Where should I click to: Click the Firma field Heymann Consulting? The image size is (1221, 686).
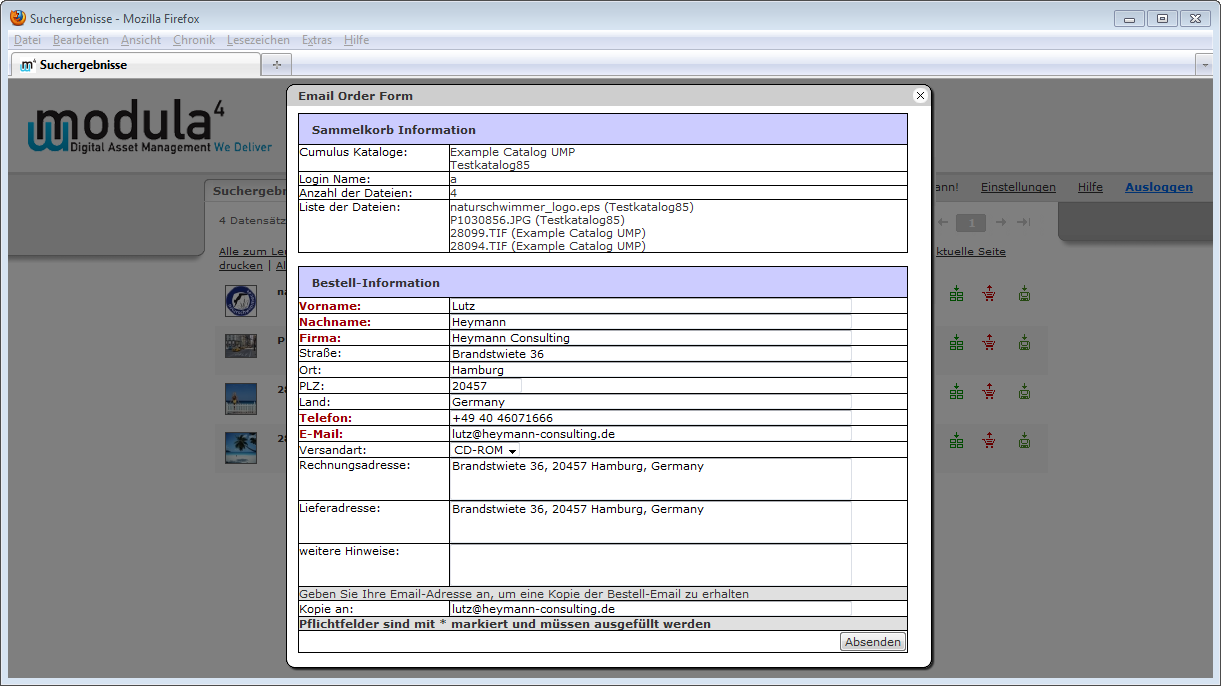(650, 338)
